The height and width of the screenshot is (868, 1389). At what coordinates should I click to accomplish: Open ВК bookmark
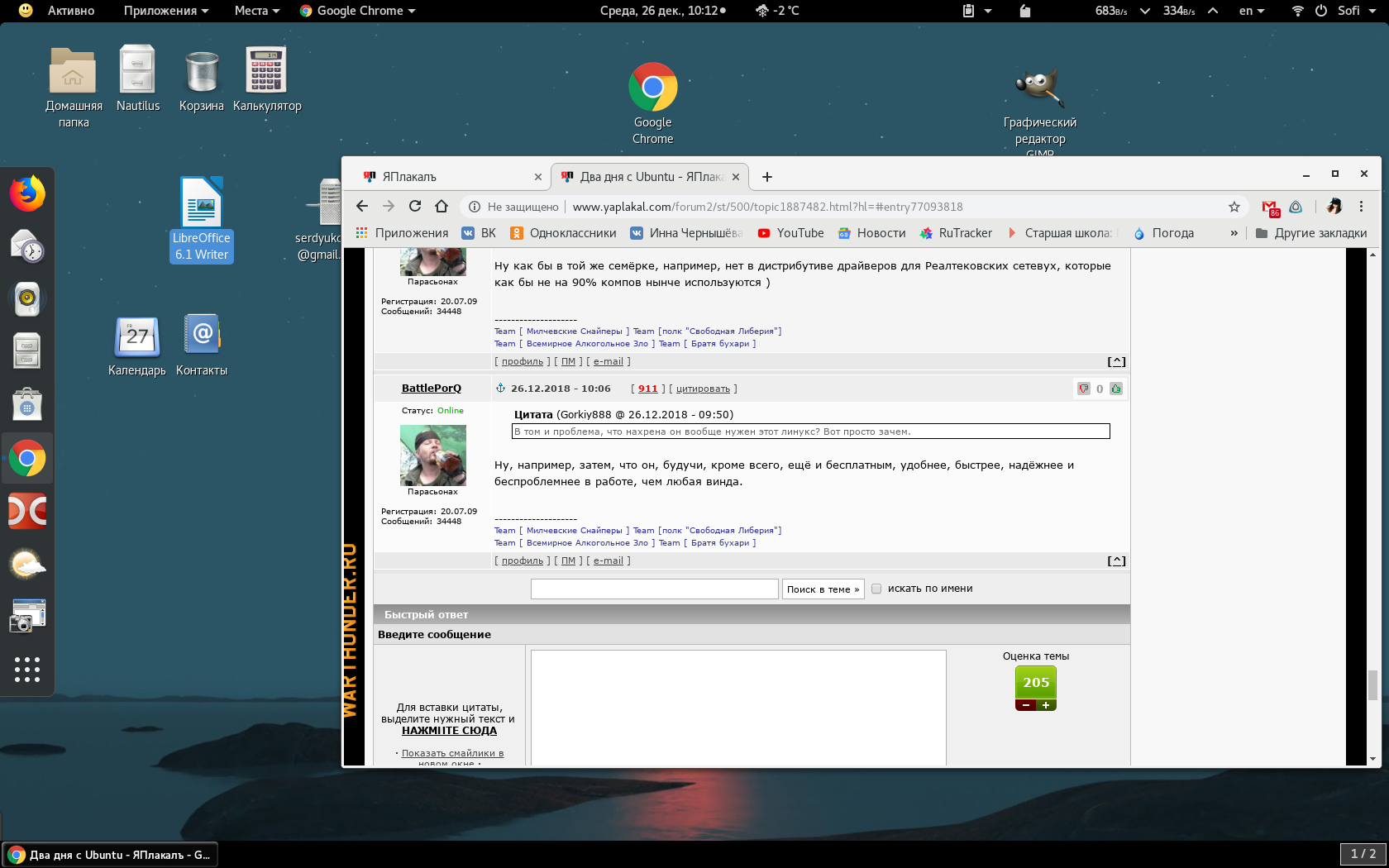[480, 233]
